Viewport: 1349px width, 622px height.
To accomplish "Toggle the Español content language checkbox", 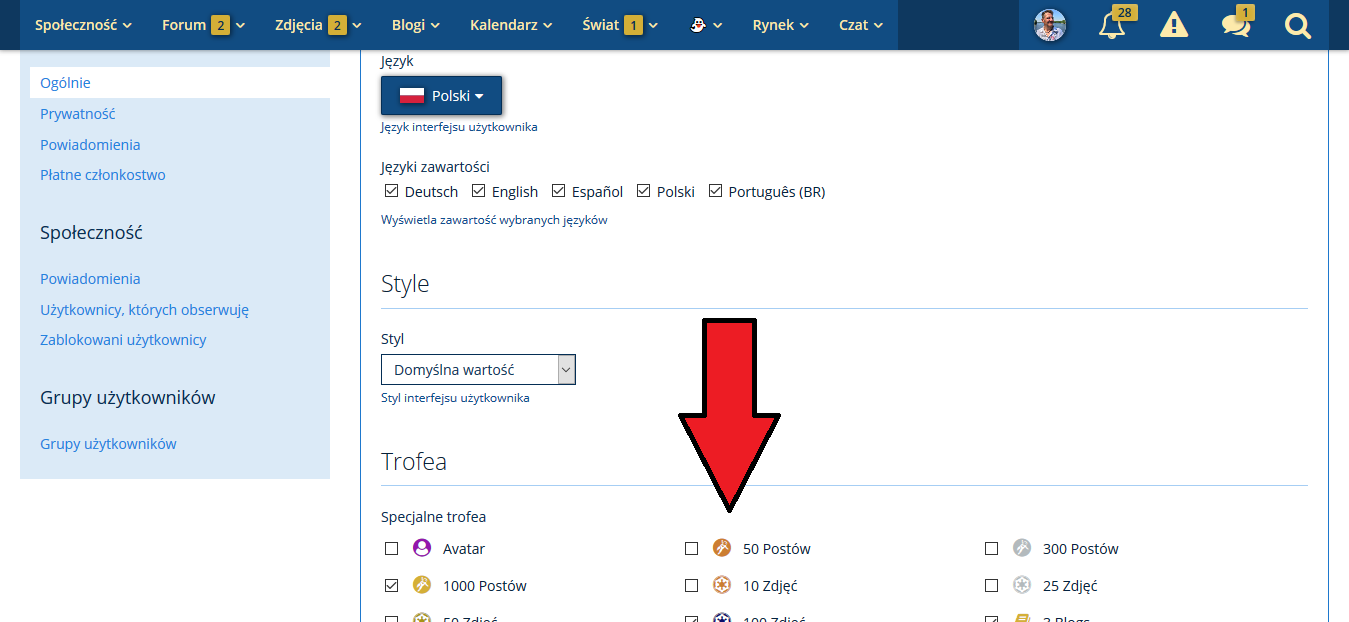I will tap(559, 191).
